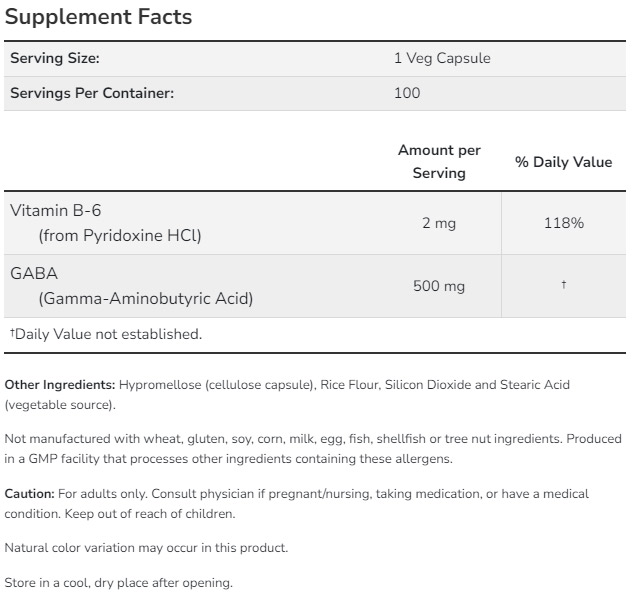This screenshot has height=595, width=632.
Task: Click the Serving Size label
Action: (x=55, y=58)
